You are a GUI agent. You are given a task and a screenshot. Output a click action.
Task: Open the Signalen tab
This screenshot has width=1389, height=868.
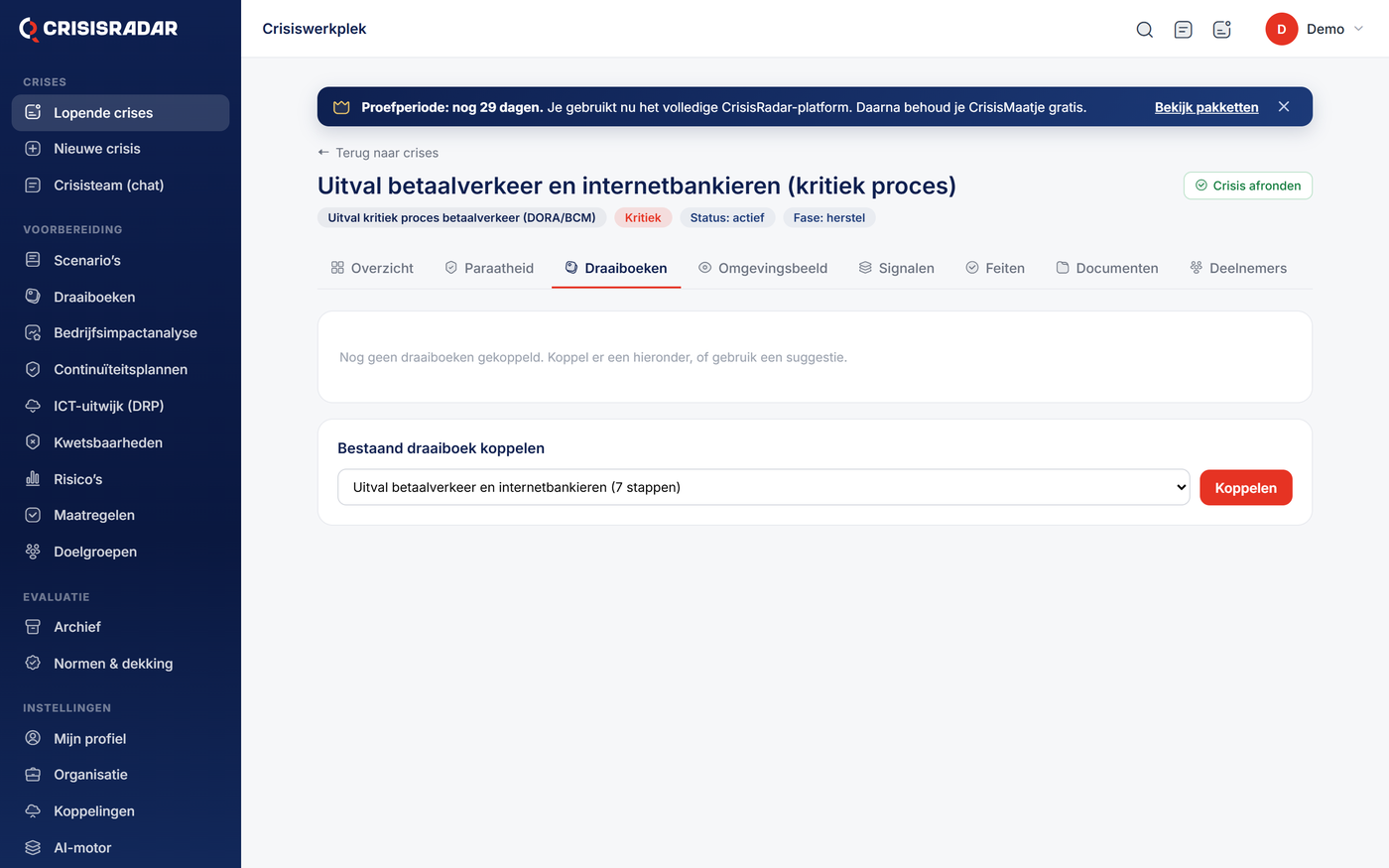coord(896,268)
